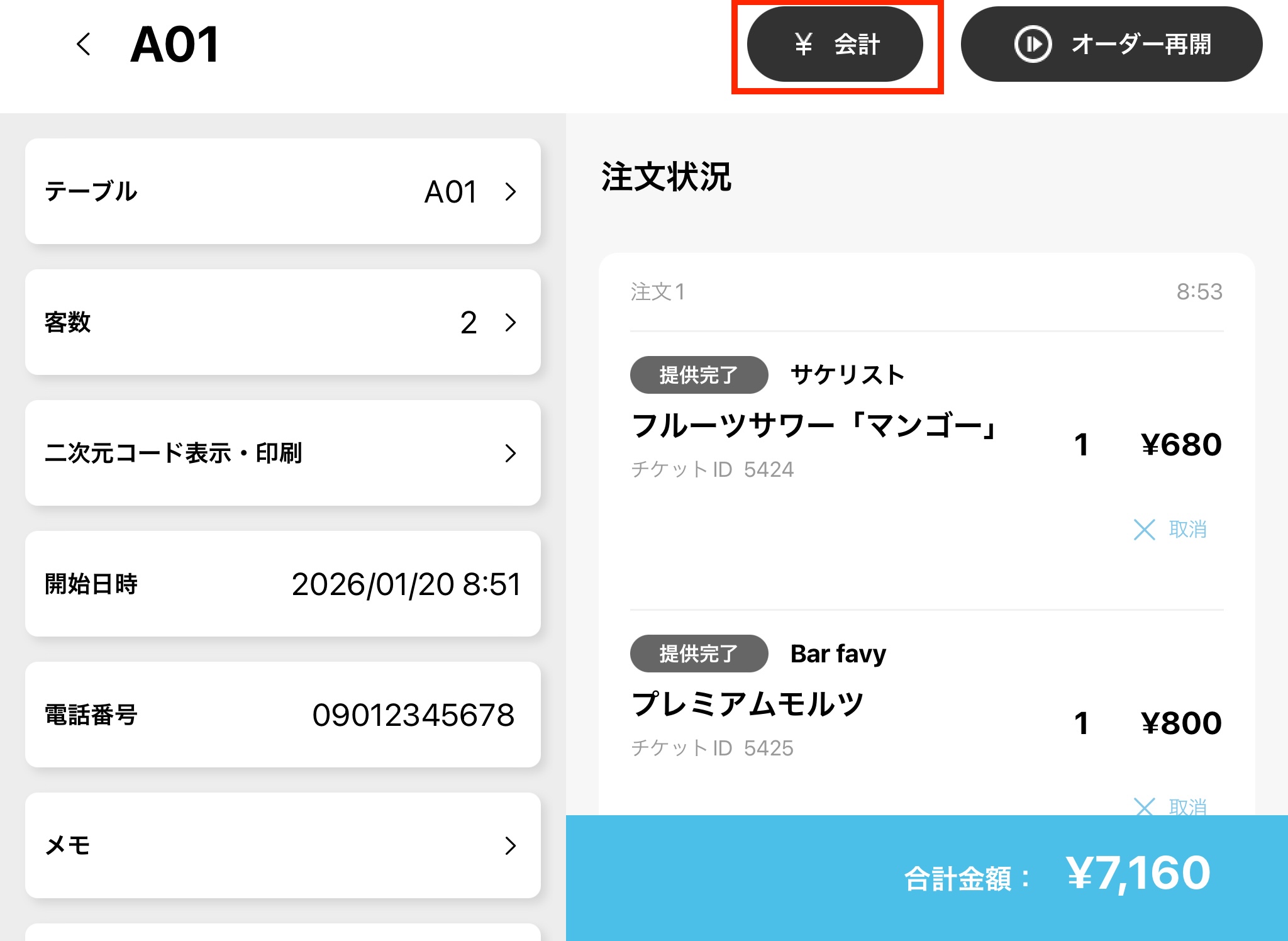1288x941 pixels.
Task: Click 取消 link for プレミアムモルツ
Action: coord(1187,806)
